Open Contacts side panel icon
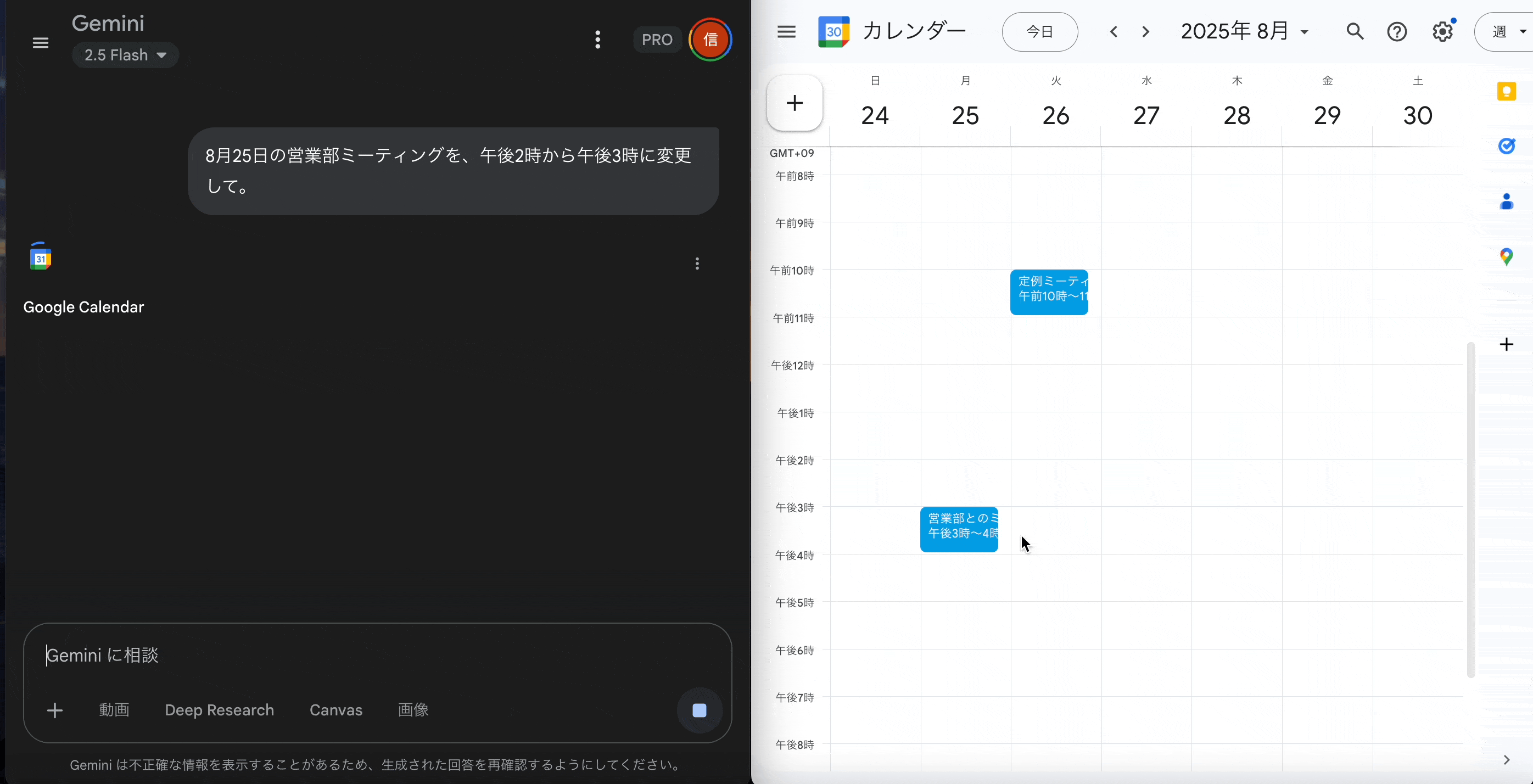This screenshot has width=1533, height=784. coord(1506,202)
